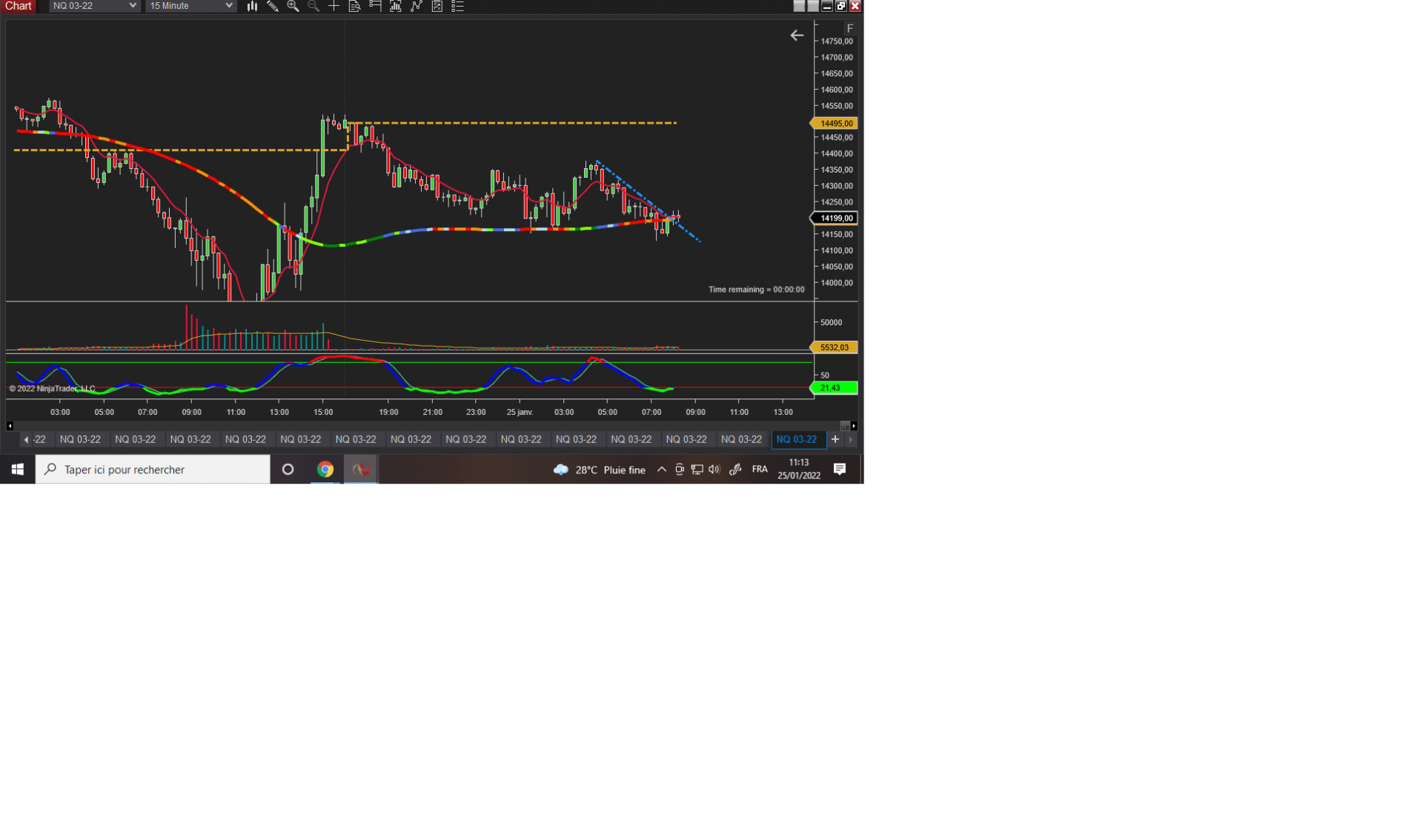This screenshot has width=1423, height=840.
Task: Open the bar type chart style icon
Action: coord(252,6)
